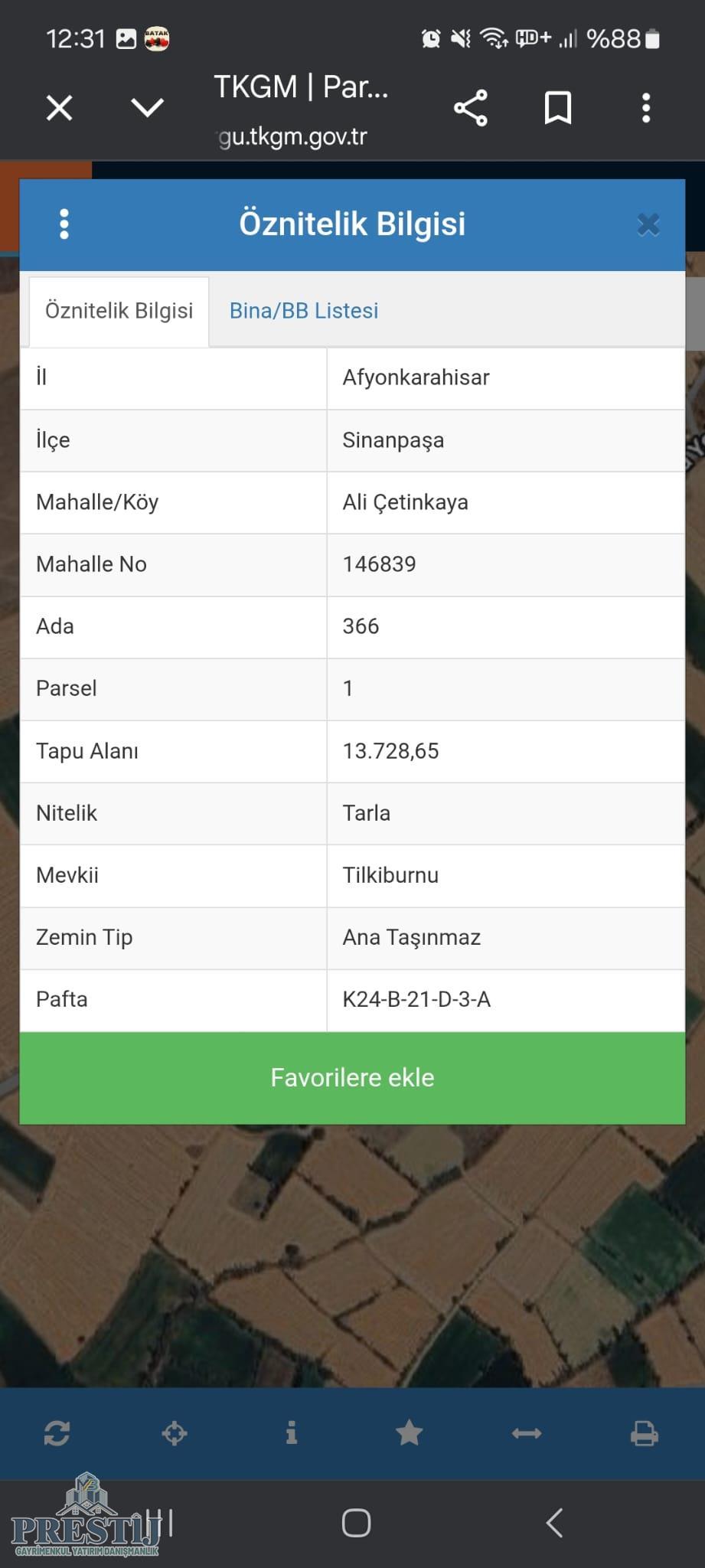Tap the refresh icon in bottom toolbar
The height and width of the screenshot is (1568, 705).
coord(57,1432)
